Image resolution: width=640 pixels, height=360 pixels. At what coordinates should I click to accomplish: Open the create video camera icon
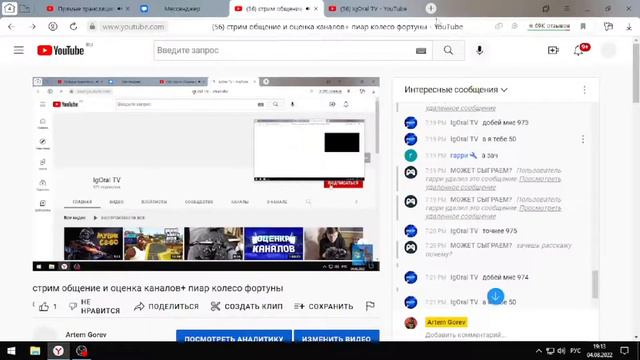click(x=553, y=50)
